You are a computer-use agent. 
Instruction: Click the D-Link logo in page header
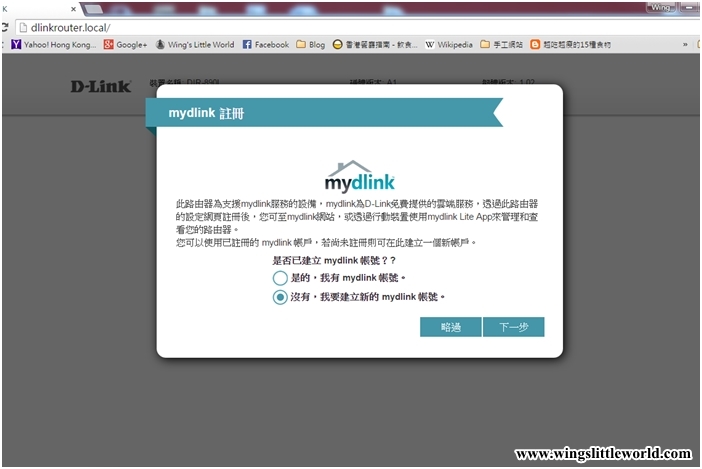[100, 86]
